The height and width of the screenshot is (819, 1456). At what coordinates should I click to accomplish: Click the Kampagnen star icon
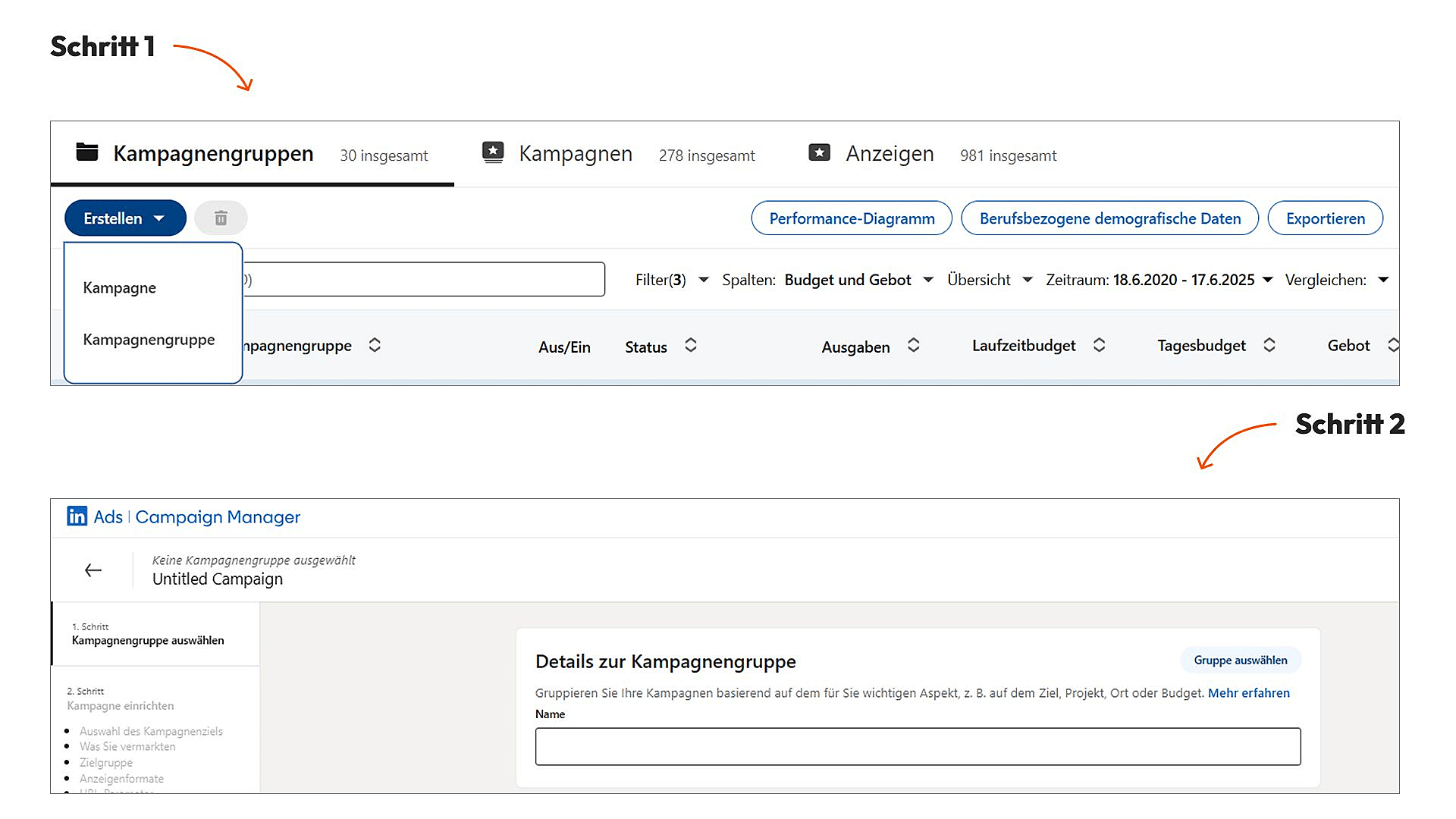click(x=493, y=152)
